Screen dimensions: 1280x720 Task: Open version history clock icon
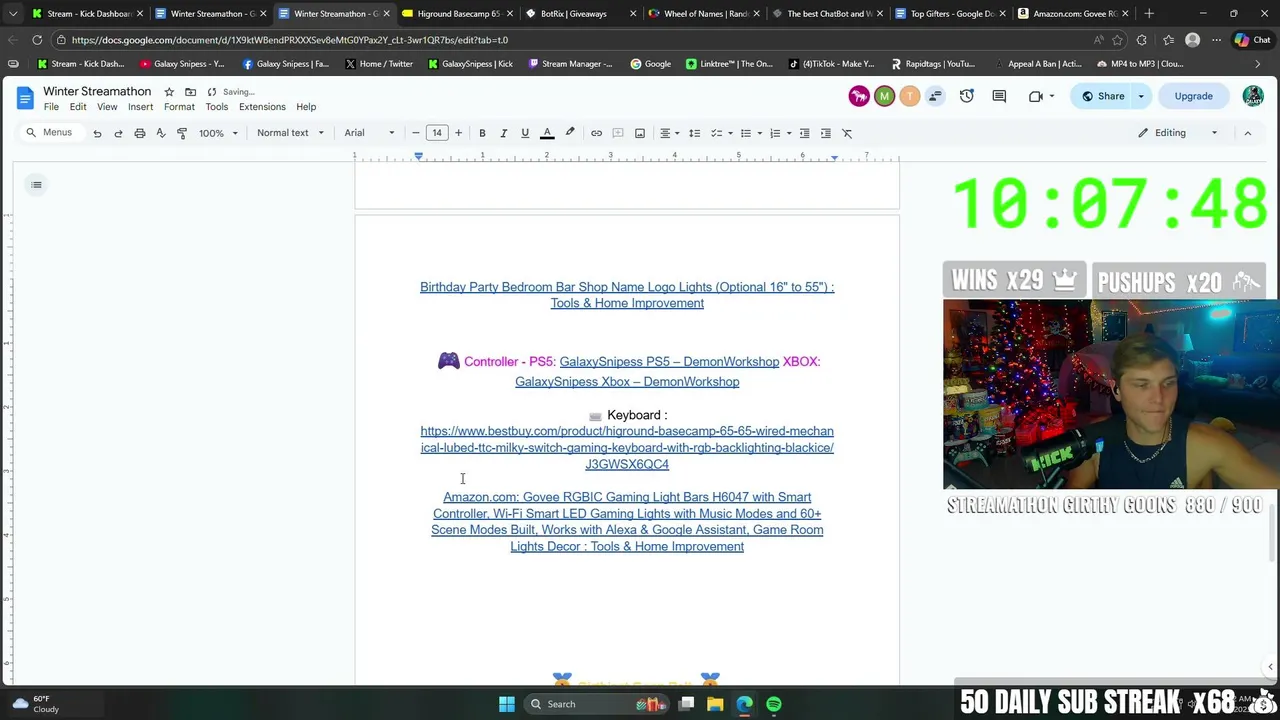click(966, 96)
